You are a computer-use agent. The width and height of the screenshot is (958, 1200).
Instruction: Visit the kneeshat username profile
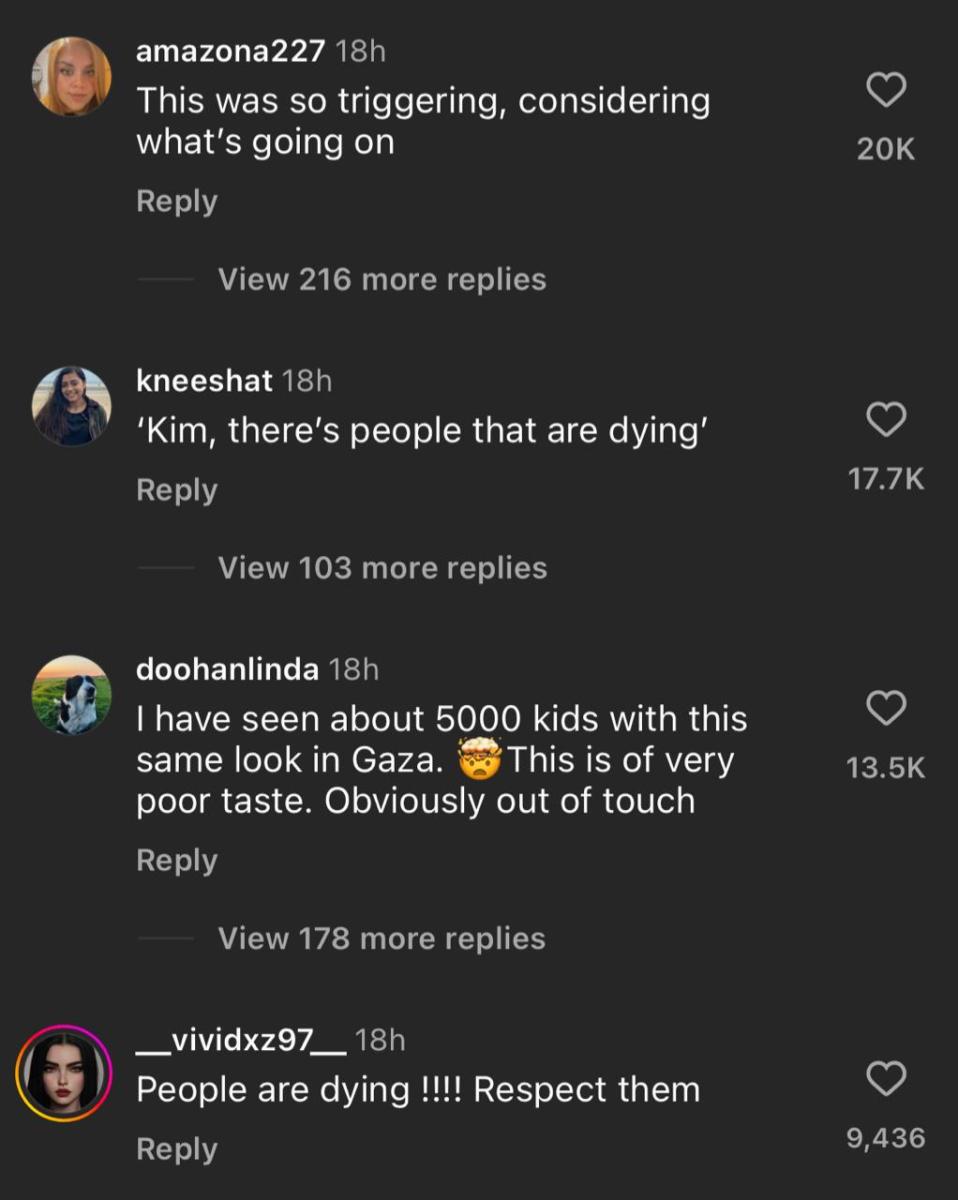204,380
